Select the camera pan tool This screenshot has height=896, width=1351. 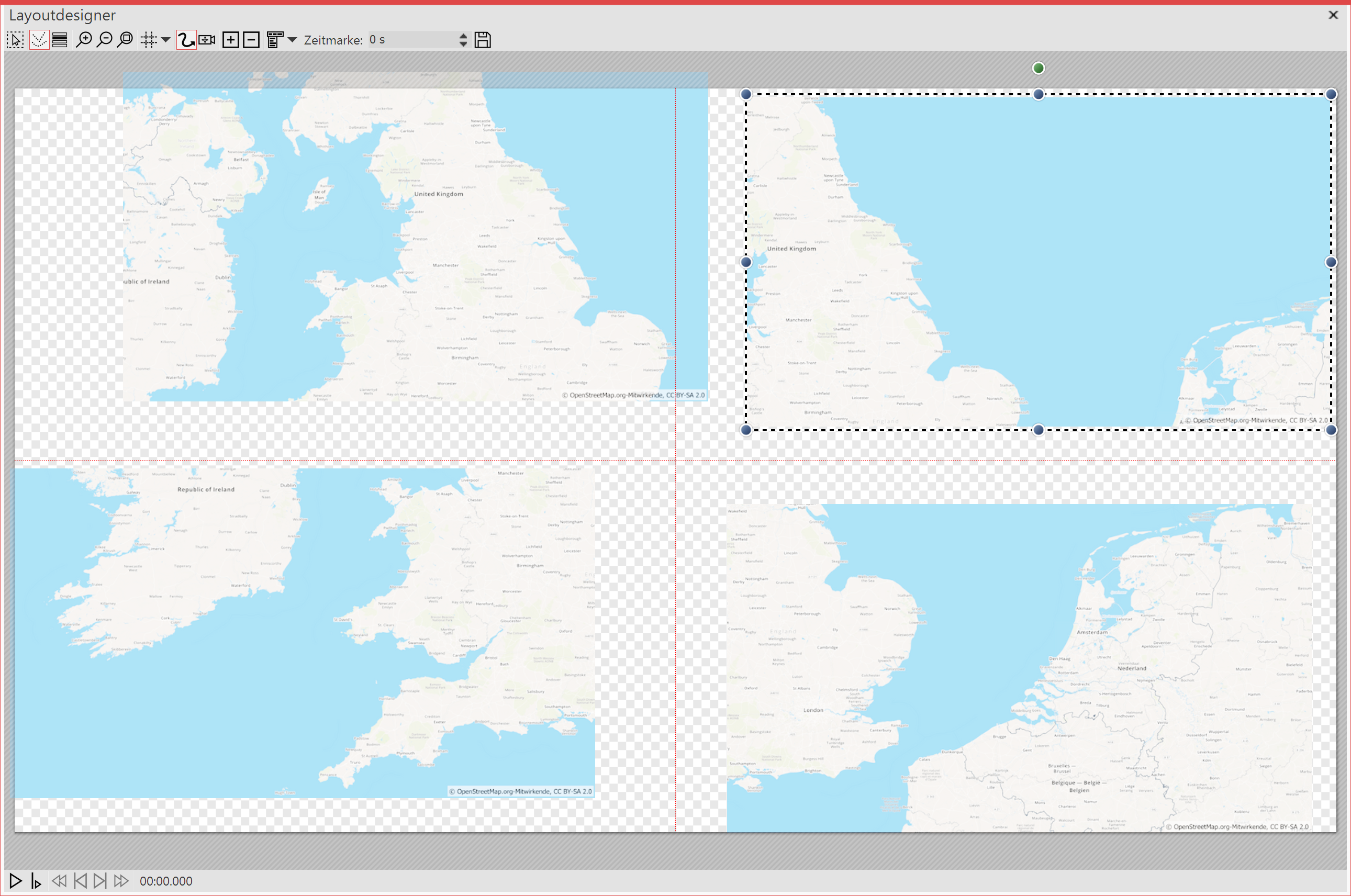pos(206,40)
